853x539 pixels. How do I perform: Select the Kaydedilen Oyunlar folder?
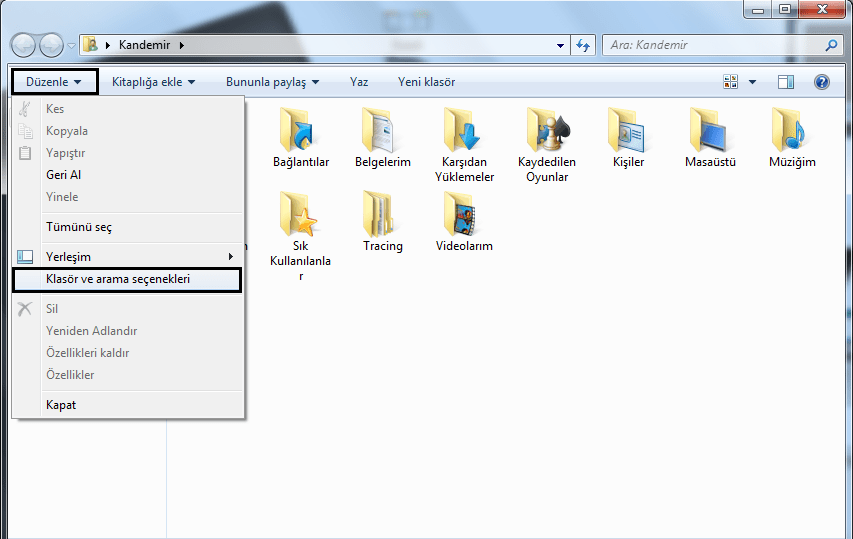coord(547,145)
